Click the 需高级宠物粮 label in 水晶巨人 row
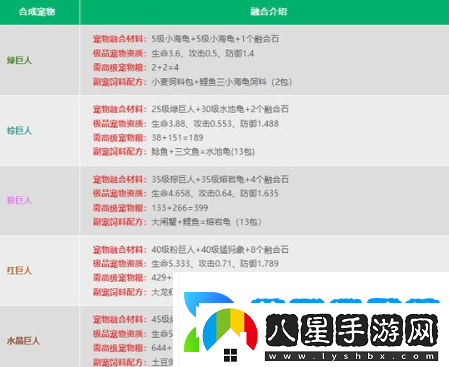 (x=119, y=348)
